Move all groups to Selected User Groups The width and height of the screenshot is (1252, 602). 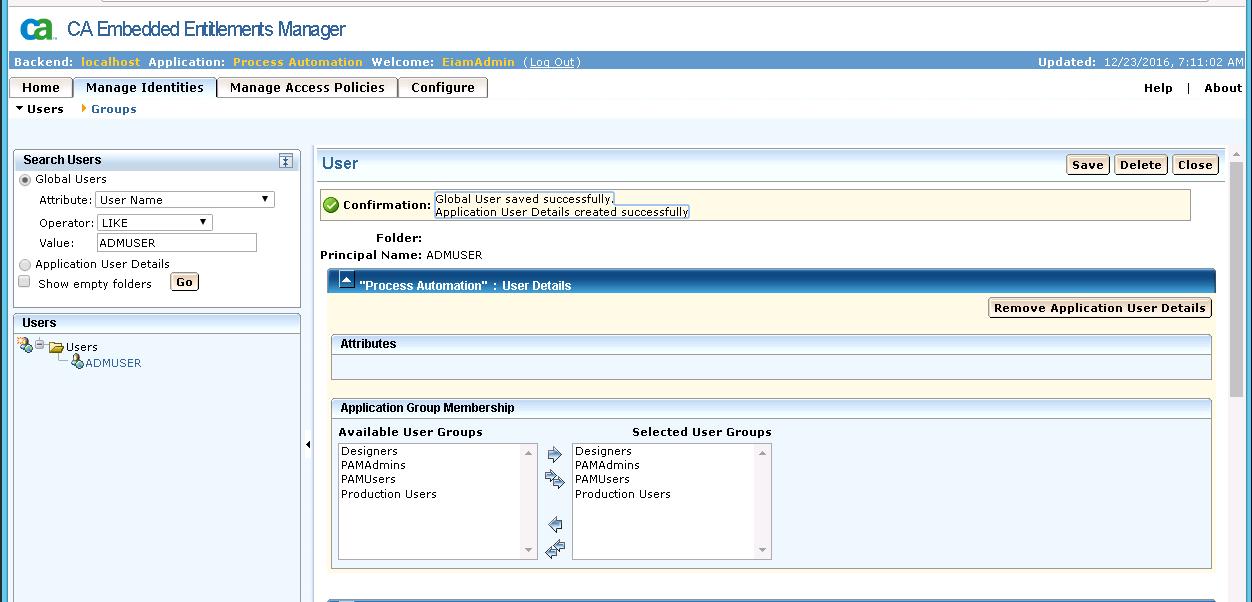pos(555,480)
